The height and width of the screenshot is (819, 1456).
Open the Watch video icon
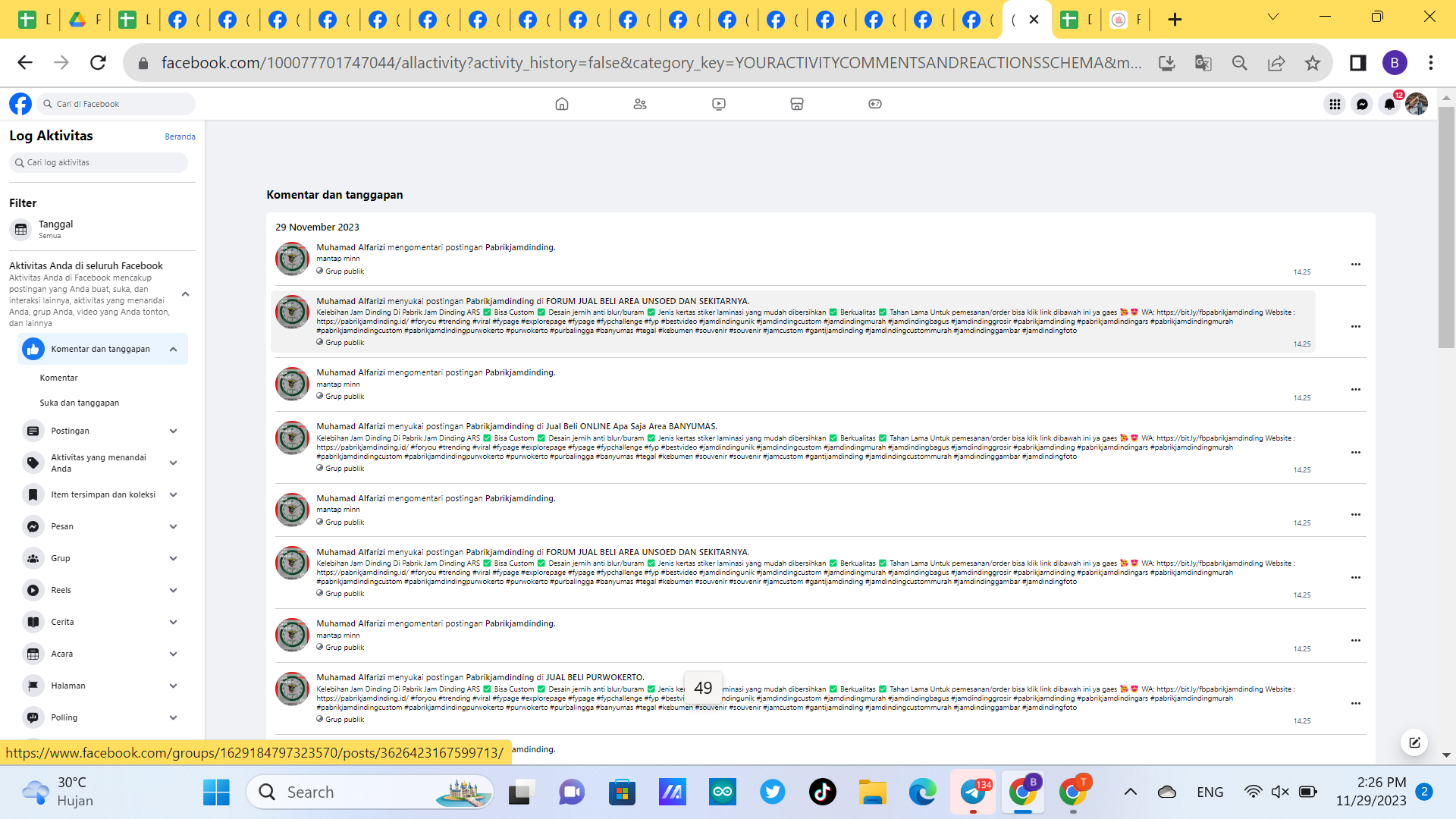pos(719,104)
